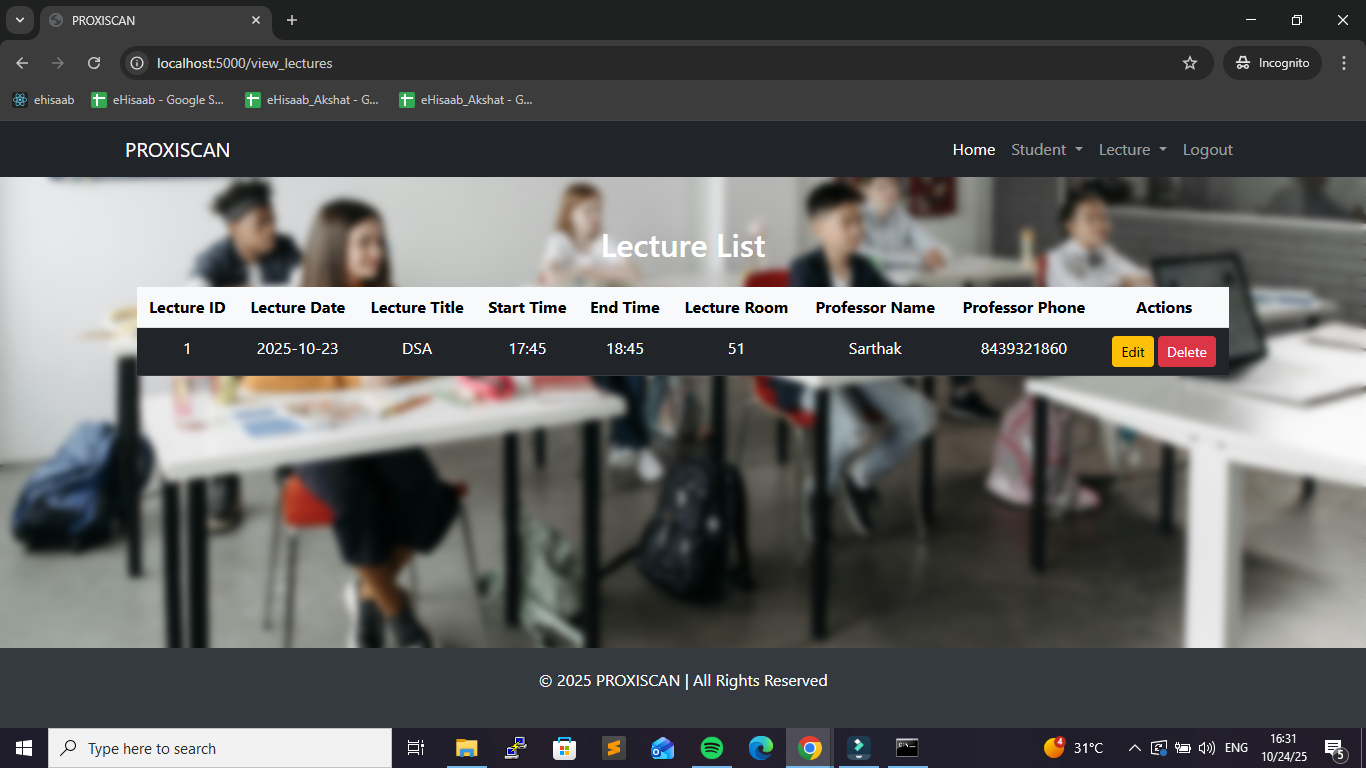Open Microsoft Edge from the taskbar

tap(761, 748)
